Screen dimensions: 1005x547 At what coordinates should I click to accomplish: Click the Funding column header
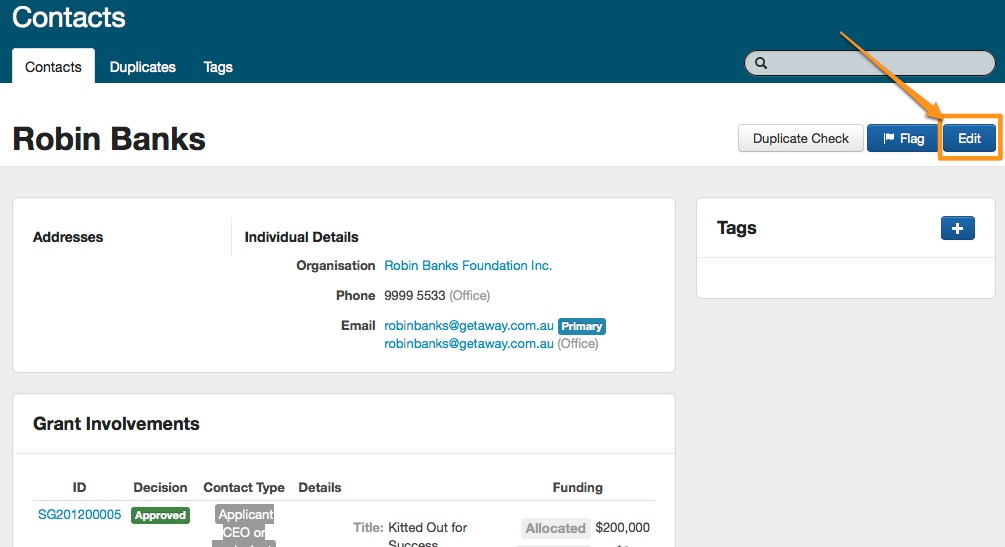(577, 488)
